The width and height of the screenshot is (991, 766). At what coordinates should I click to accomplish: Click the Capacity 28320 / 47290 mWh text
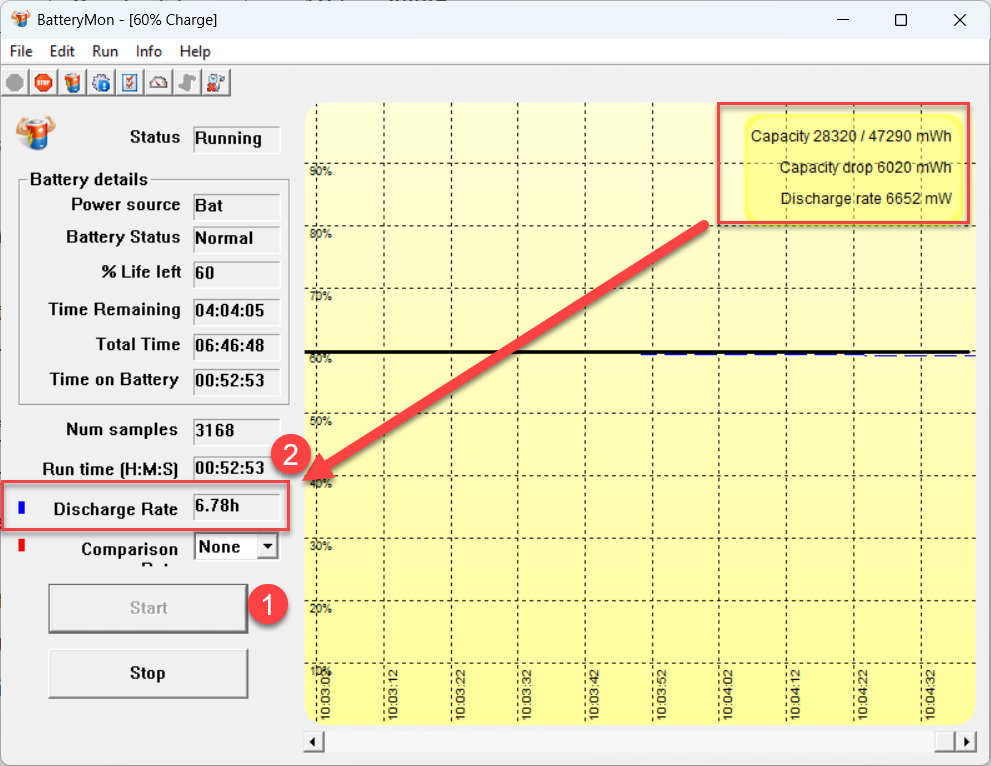pyautogui.click(x=851, y=136)
